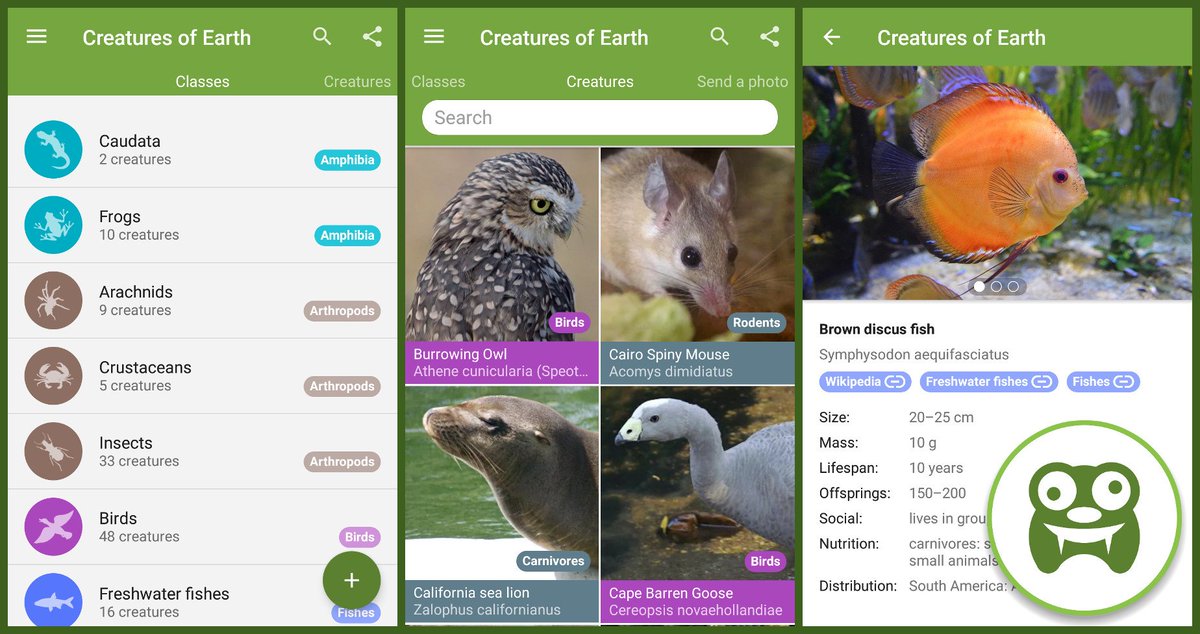Select Classes tab on first screen

click(202, 82)
